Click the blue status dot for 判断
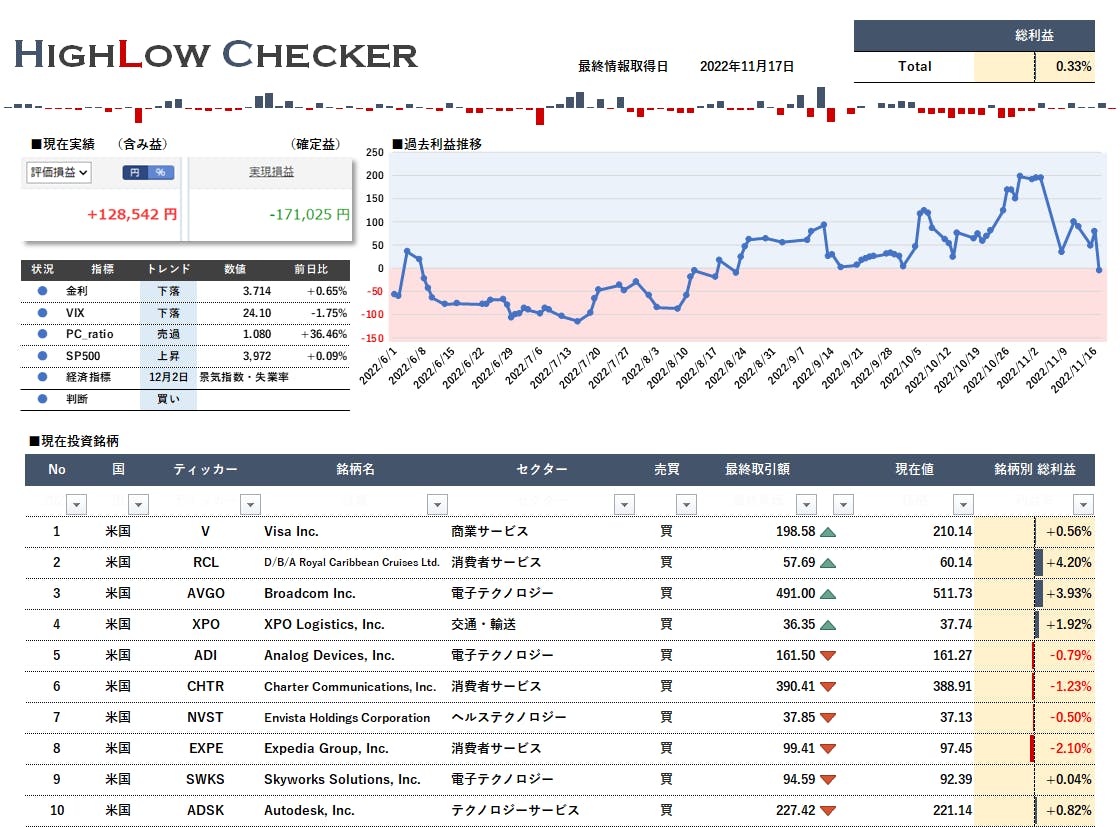1120x827 pixels. 42,399
